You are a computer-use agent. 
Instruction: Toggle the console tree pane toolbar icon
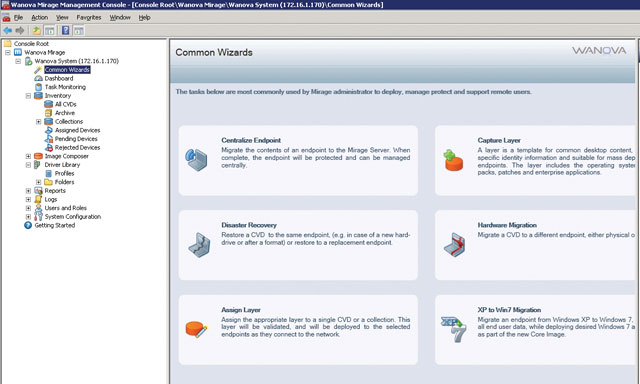tap(49, 30)
